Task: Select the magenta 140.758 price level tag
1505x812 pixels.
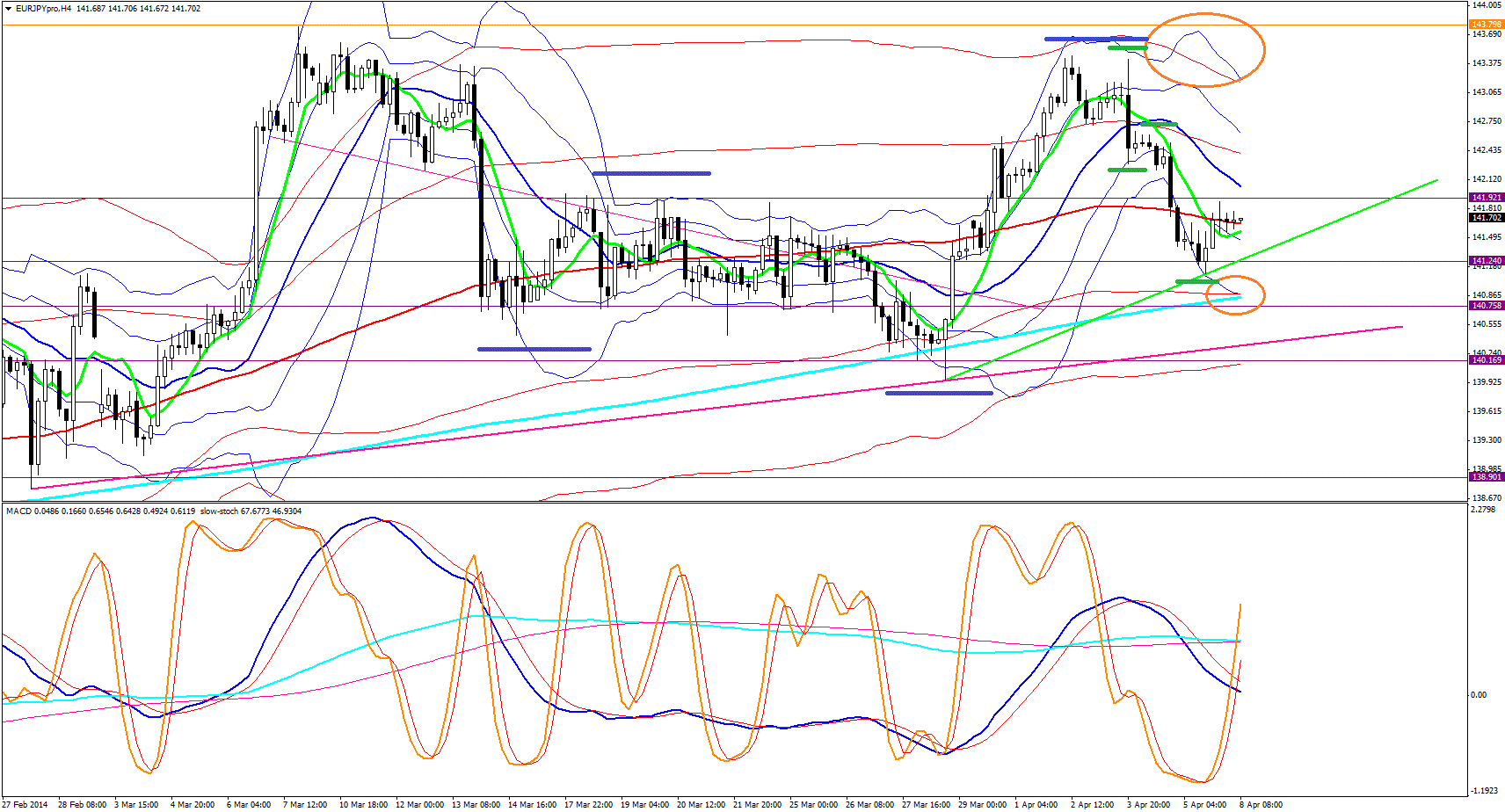Action: tap(1486, 306)
